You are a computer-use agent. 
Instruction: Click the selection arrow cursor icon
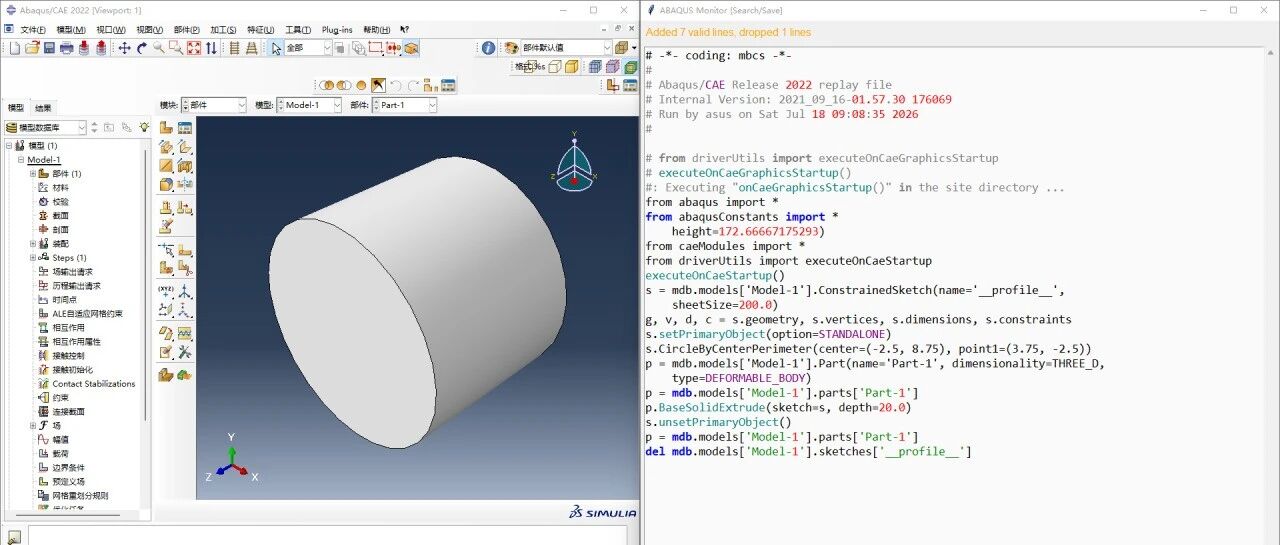(276, 48)
